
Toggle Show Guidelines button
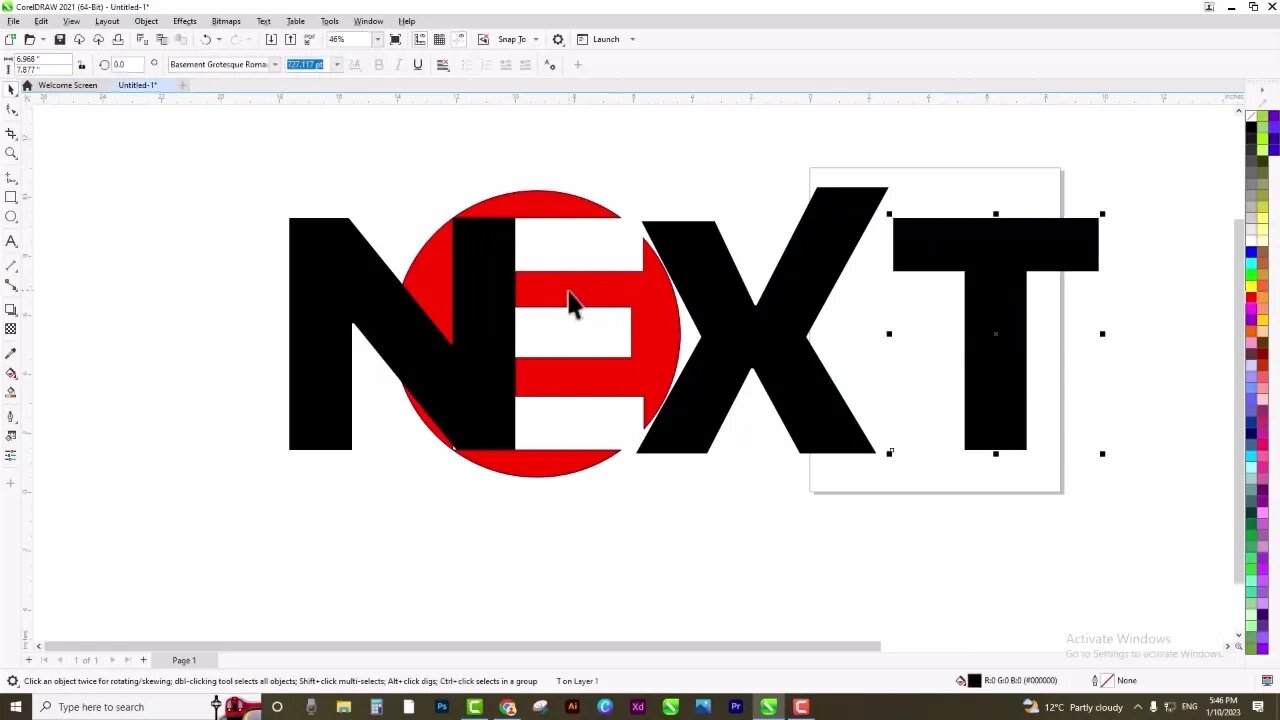[459, 39]
